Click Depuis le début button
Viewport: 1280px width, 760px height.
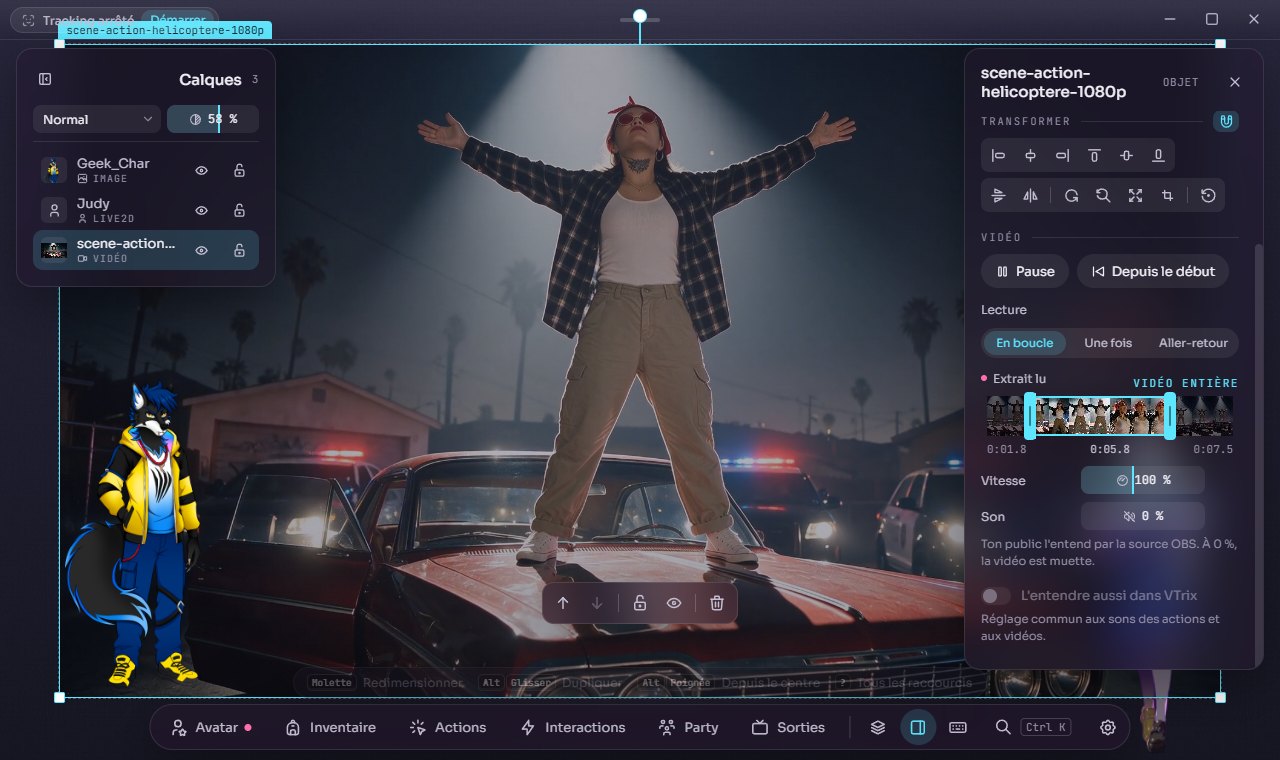point(1153,271)
